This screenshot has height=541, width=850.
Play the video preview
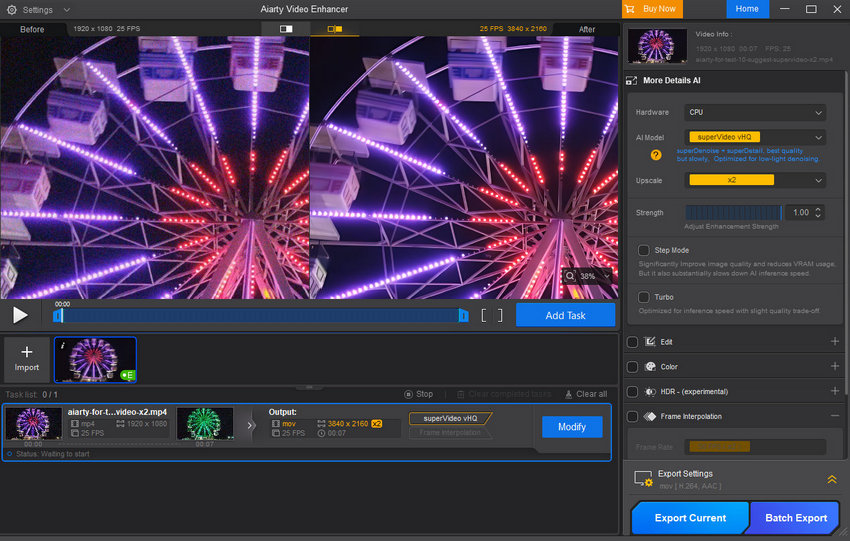tap(20, 315)
